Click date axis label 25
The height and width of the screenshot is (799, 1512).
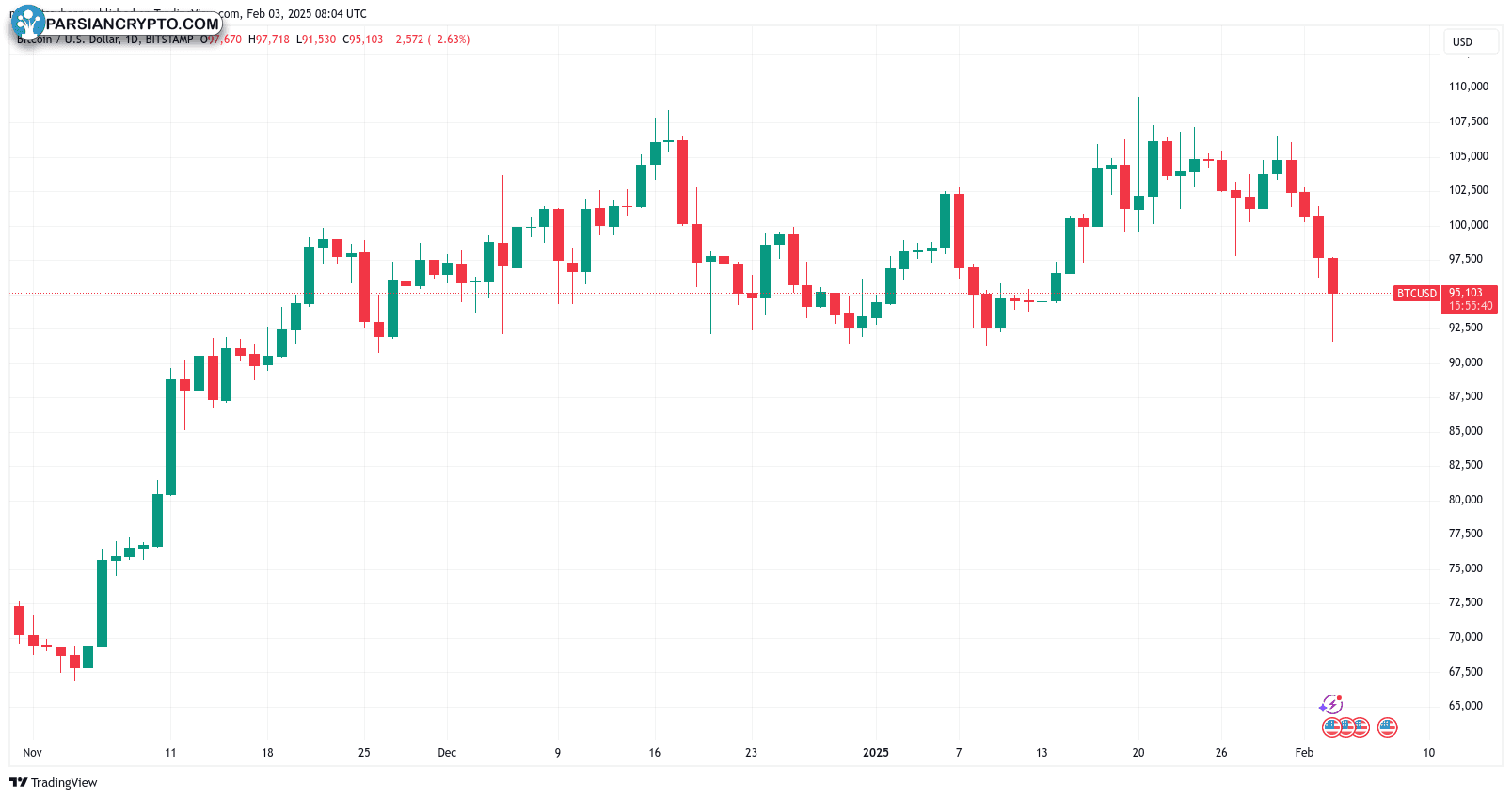[364, 753]
